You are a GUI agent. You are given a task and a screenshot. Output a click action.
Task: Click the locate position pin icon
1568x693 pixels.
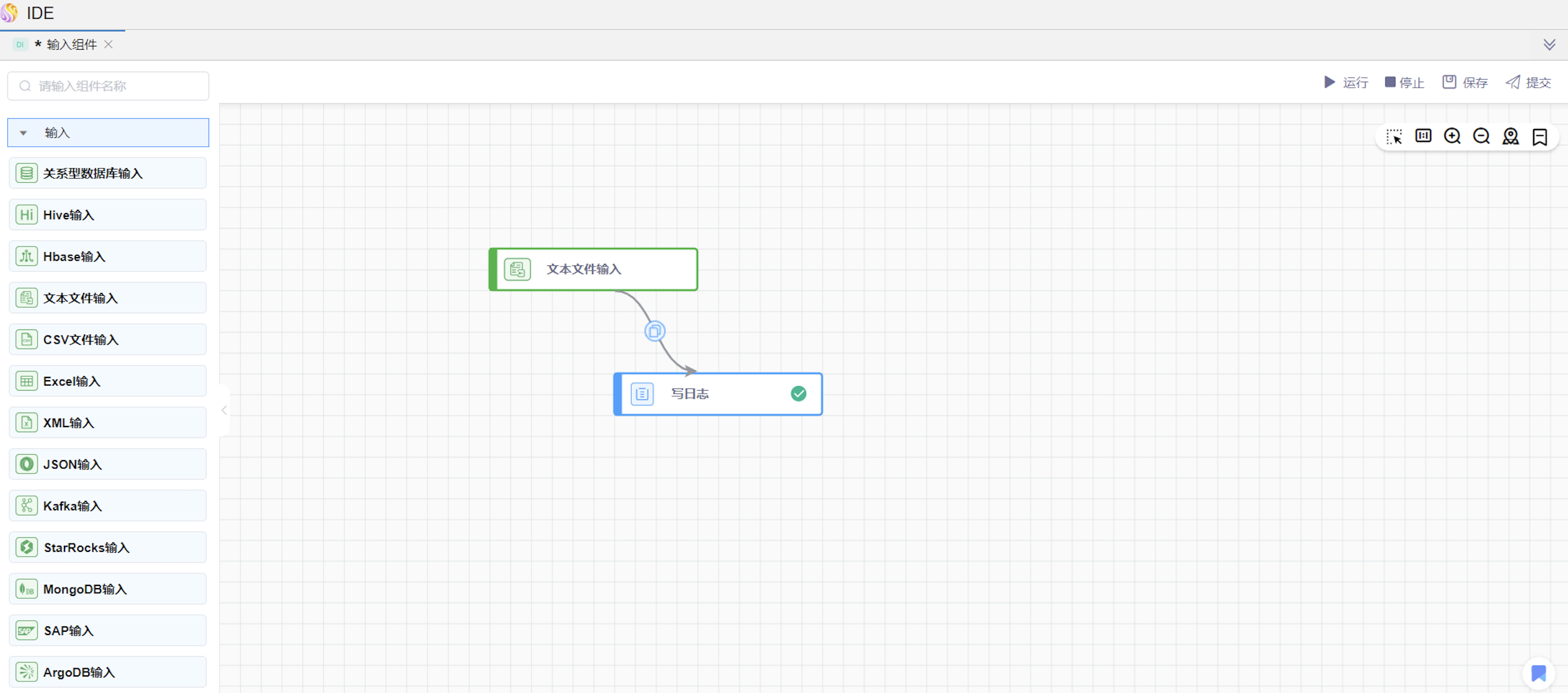click(1510, 136)
